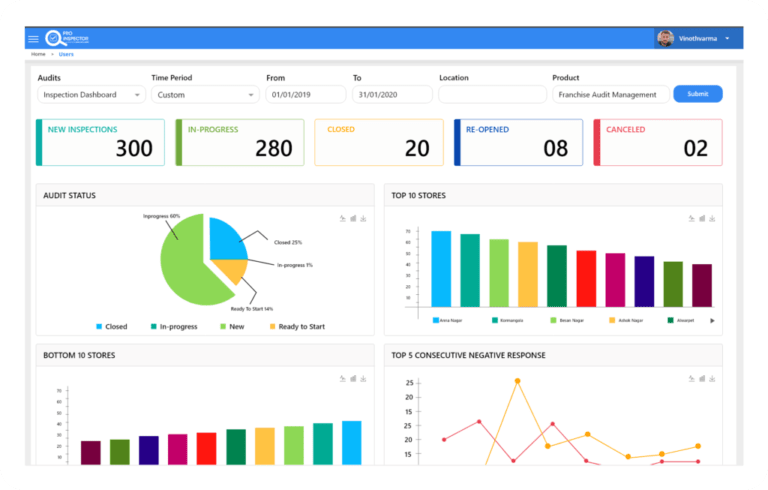The width and height of the screenshot is (768, 490).
Task: Toggle the In-progress series in pie legend
Action: (x=174, y=327)
